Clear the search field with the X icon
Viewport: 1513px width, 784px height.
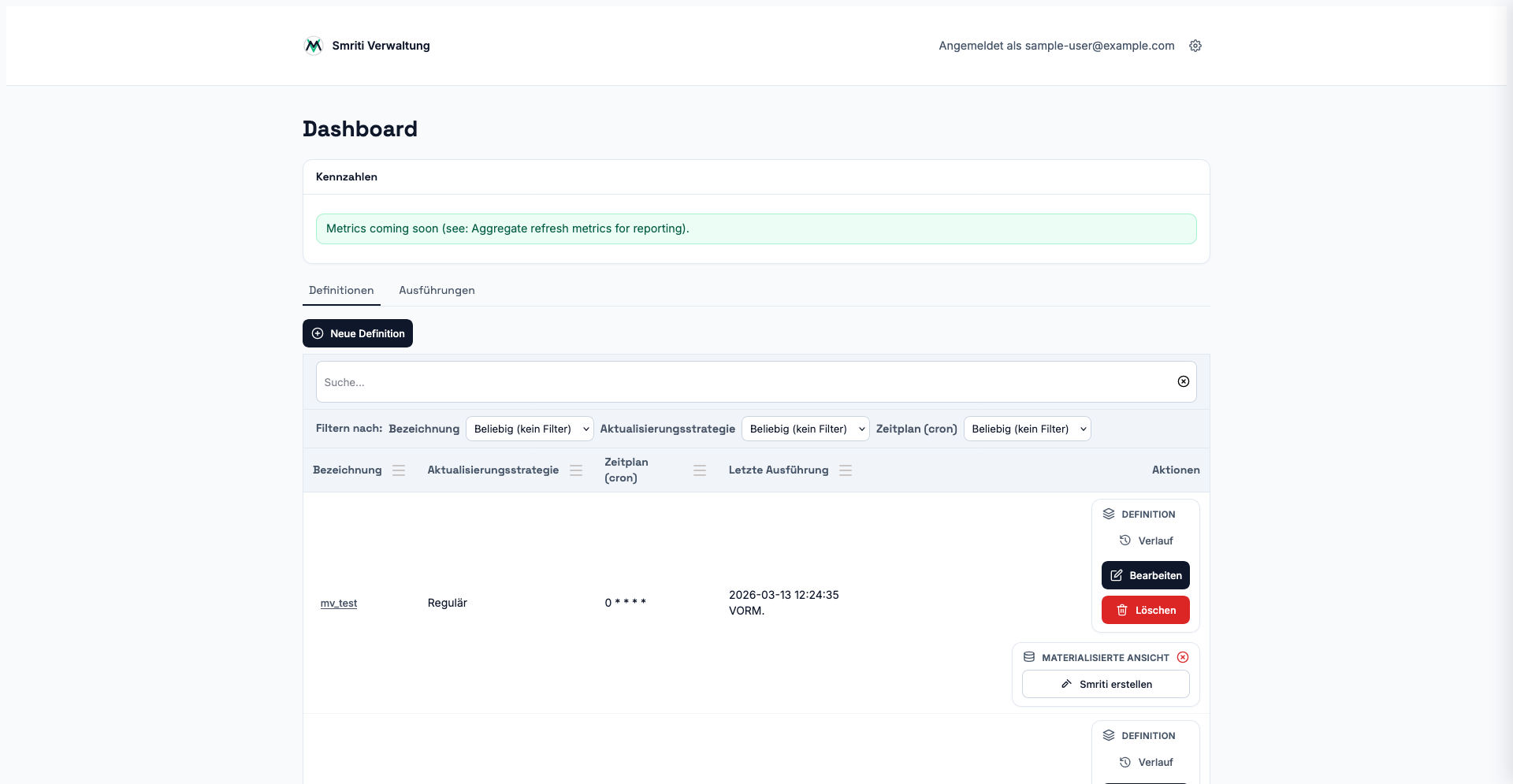(x=1183, y=381)
